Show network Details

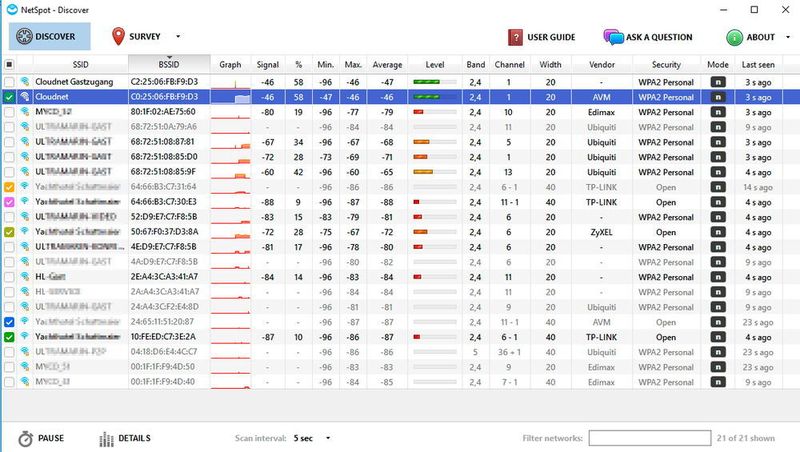pyautogui.click(x=125, y=438)
